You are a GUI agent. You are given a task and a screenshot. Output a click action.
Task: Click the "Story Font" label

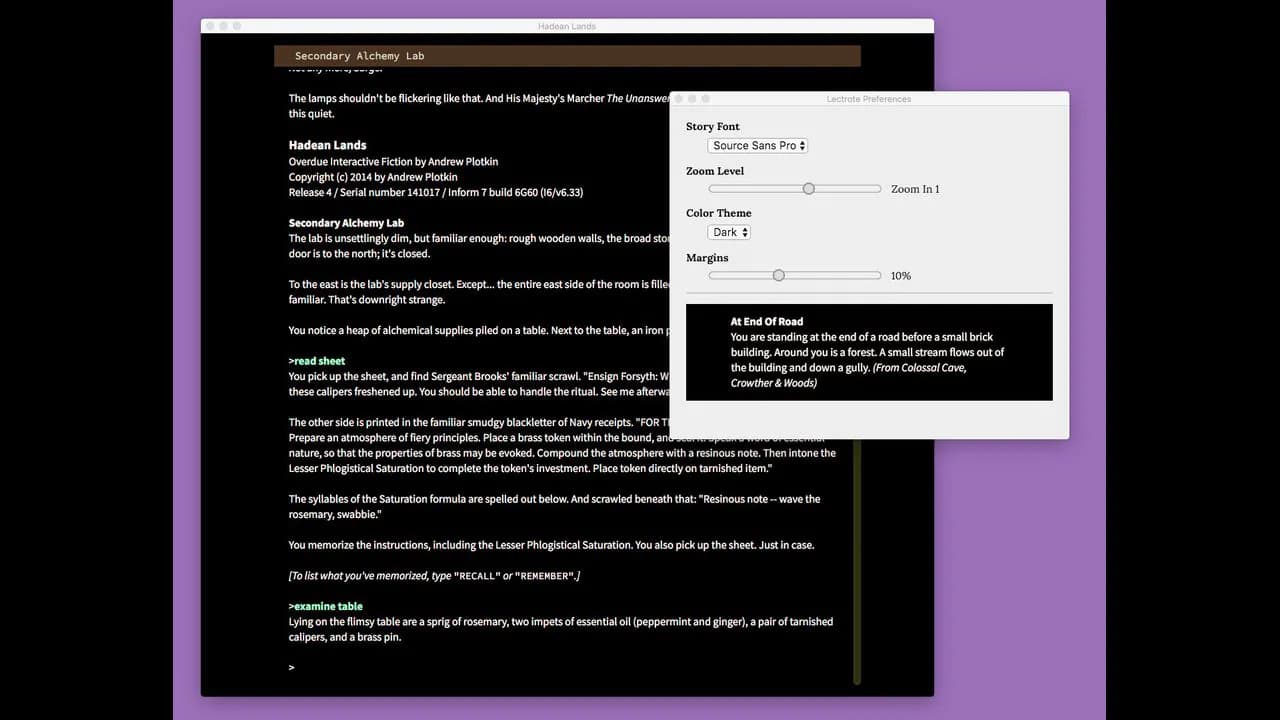coord(713,127)
